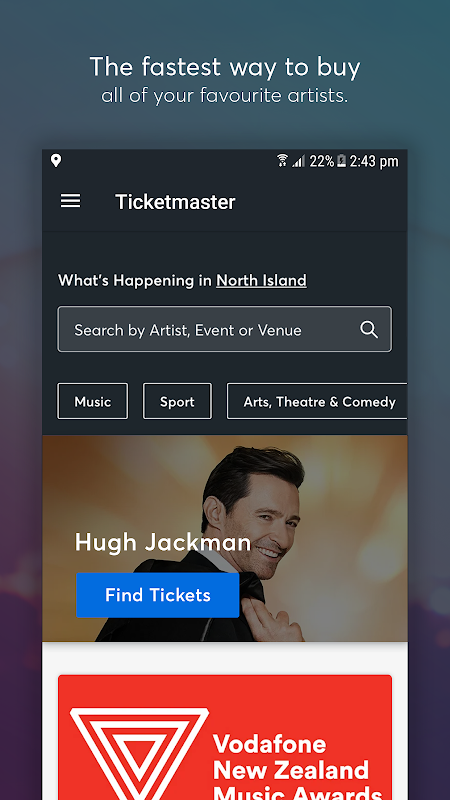The width and height of the screenshot is (450, 800).
Task: Tap the Wi-Fi status bar icon
Action: click(282, 161)
